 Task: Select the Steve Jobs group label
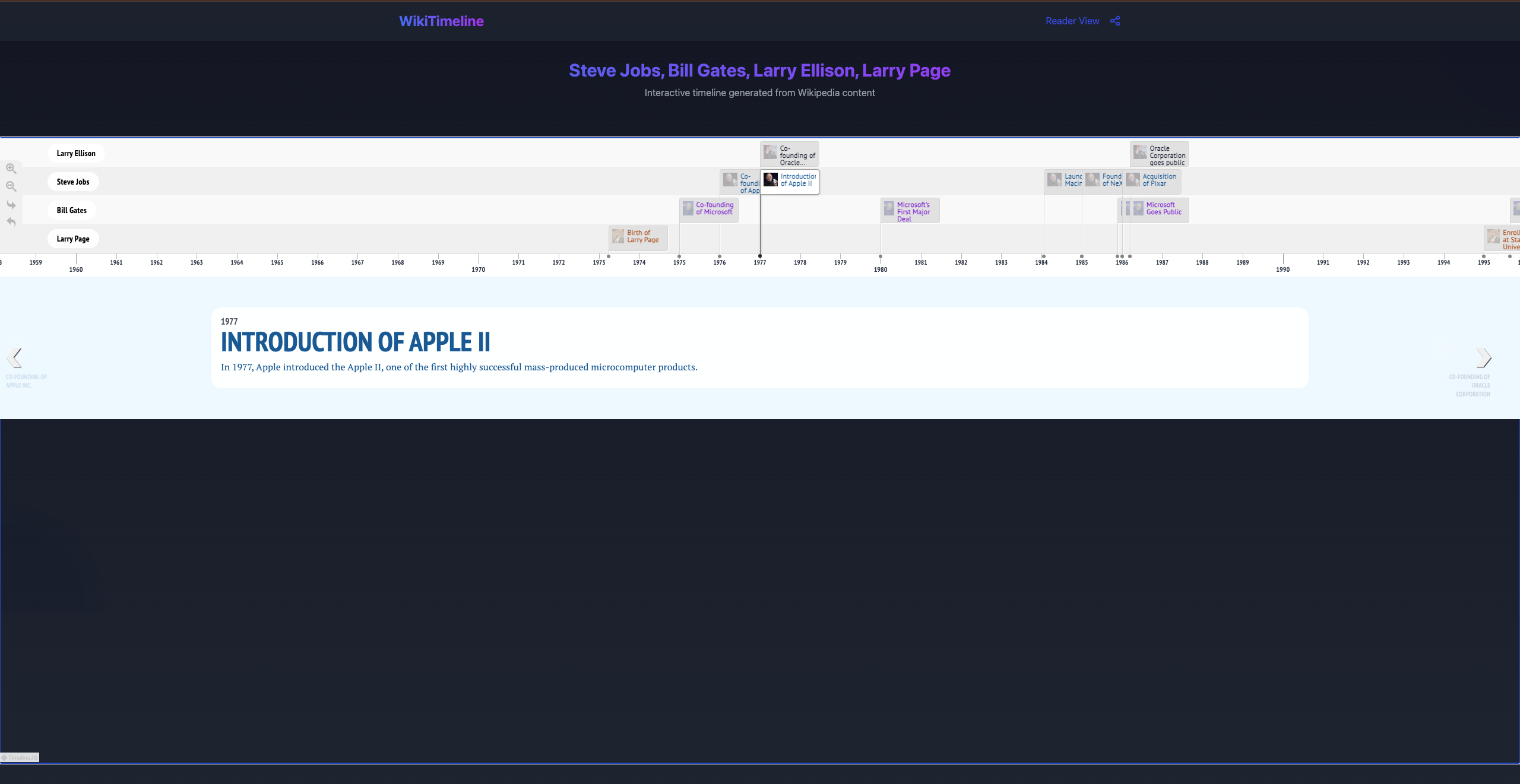(73, 182)
